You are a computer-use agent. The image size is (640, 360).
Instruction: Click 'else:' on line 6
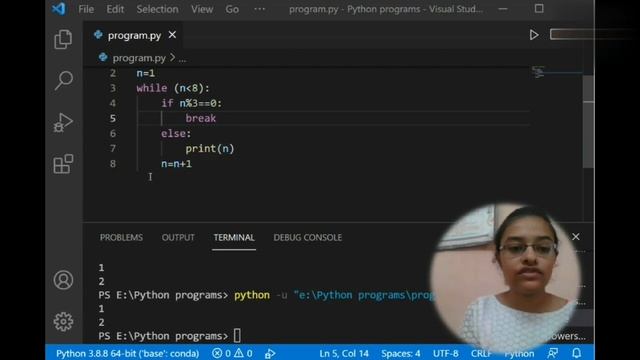coord(176,133)
